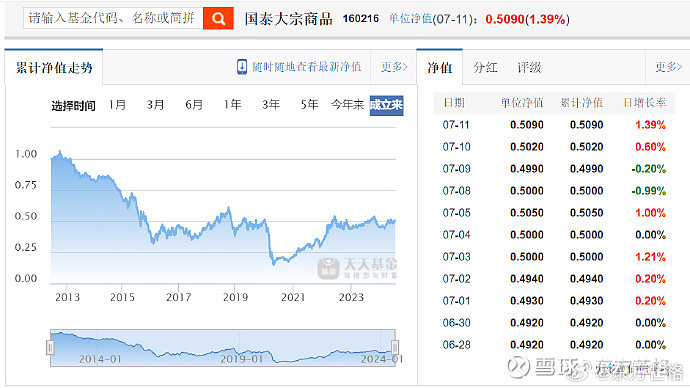Click the right handle of chart range slider
690x388 pixels.
[395, 348]
